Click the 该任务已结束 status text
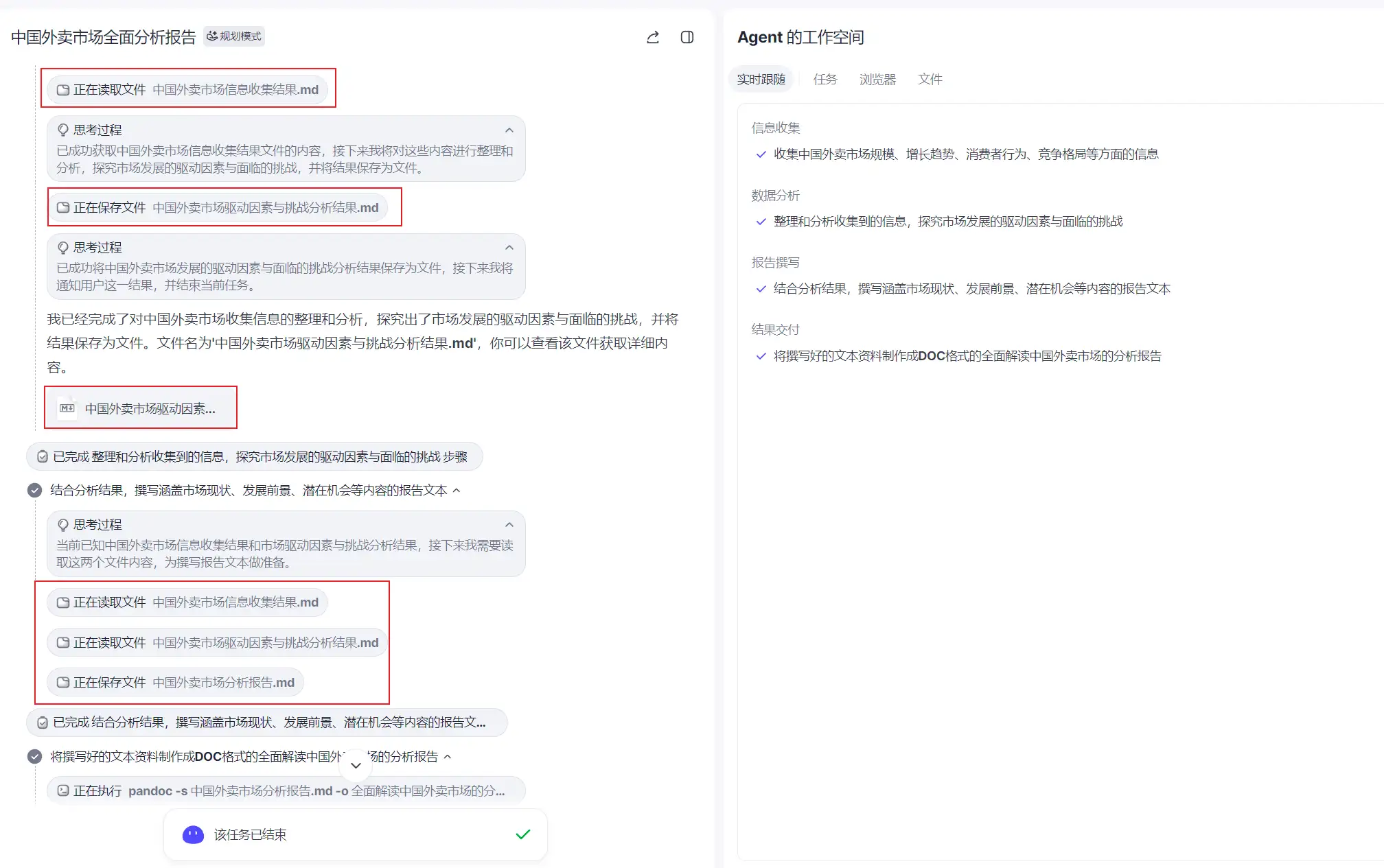This screenshot has height=868, width=1384. 250,835
